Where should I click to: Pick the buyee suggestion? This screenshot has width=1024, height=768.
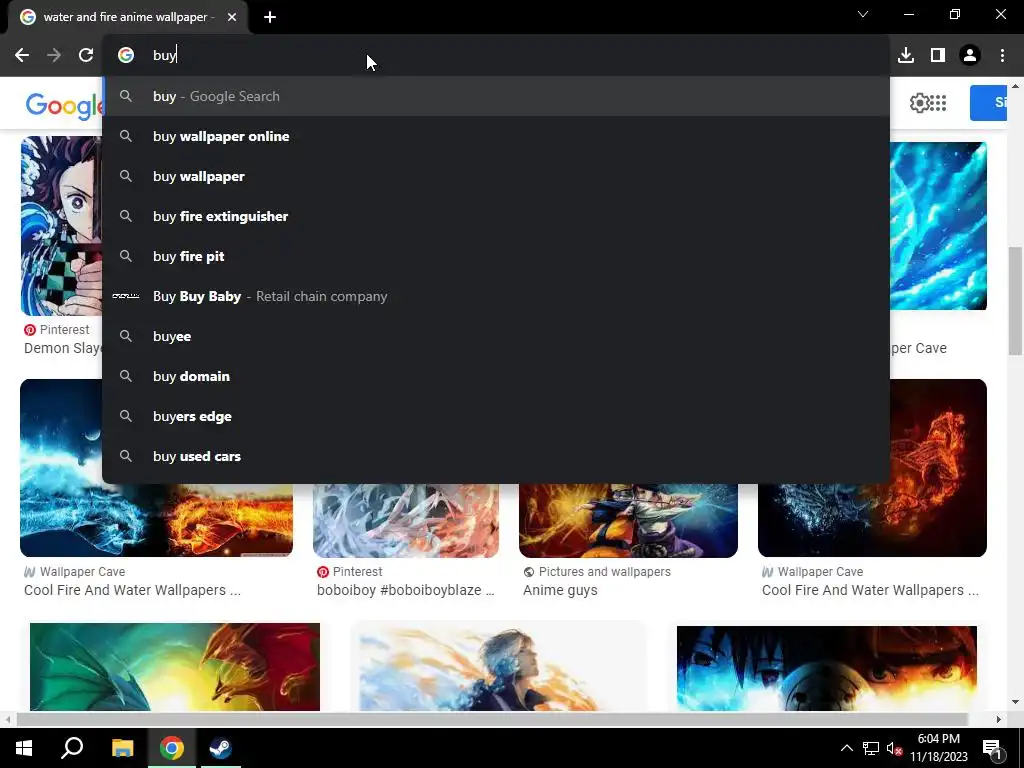coord(496,336)
